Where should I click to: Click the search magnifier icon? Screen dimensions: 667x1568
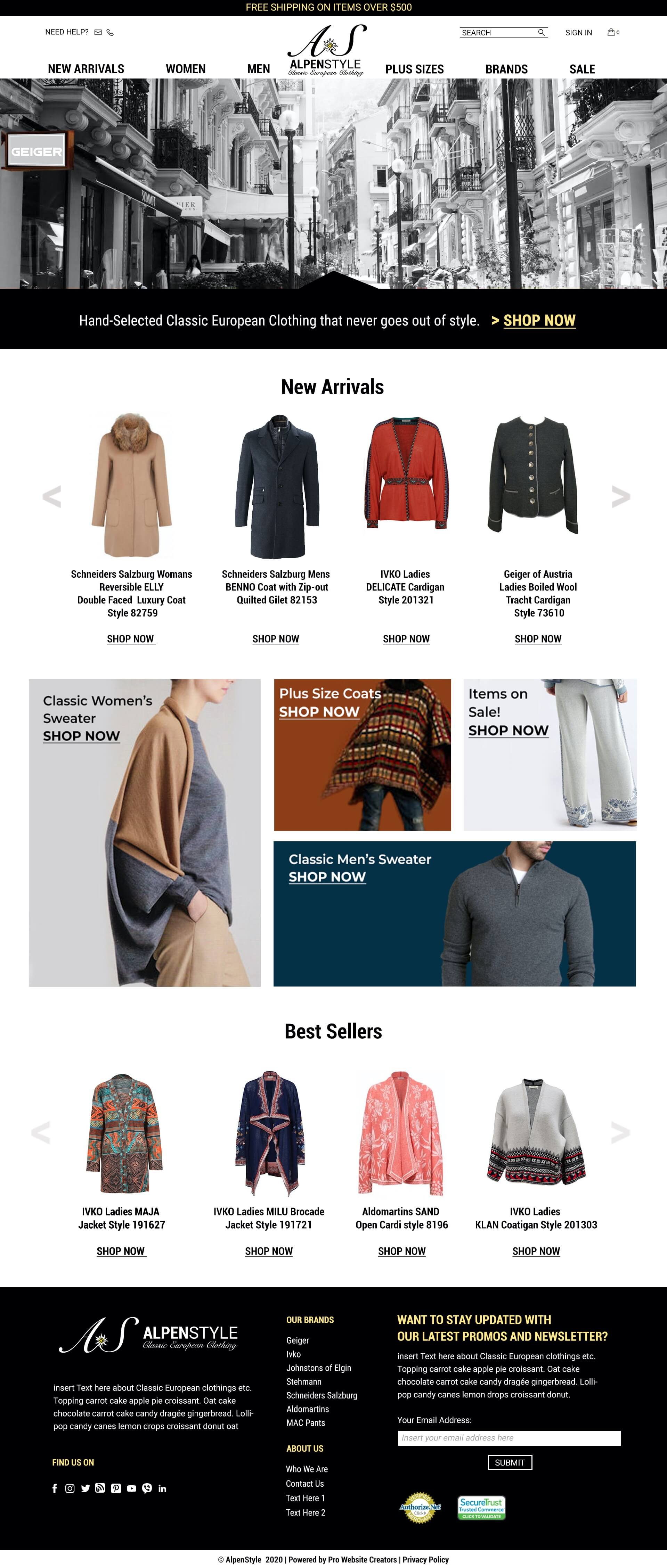pyautogui.click(x=541, y=32)
